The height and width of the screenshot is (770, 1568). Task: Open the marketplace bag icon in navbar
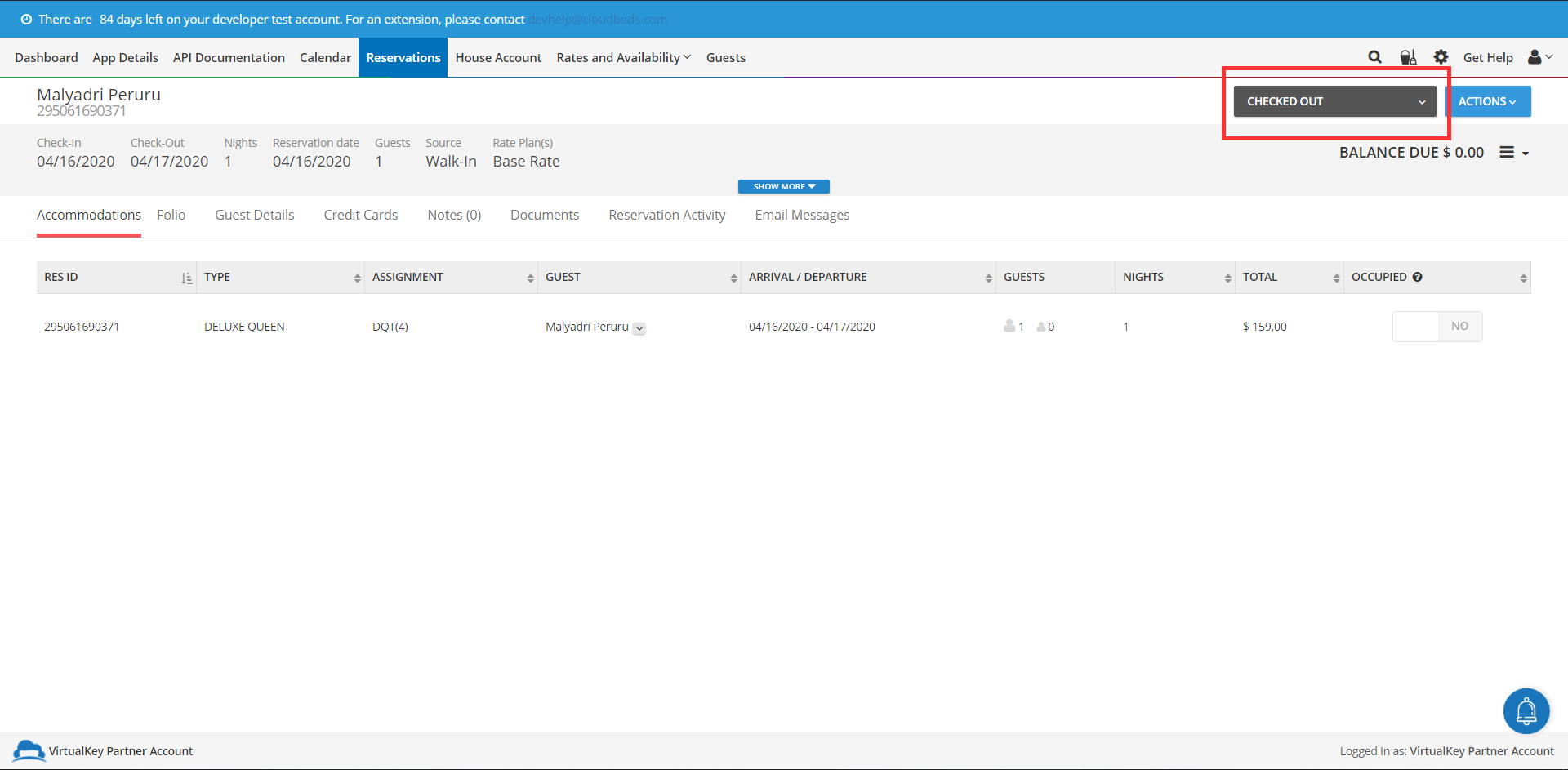pos(1408,57)
